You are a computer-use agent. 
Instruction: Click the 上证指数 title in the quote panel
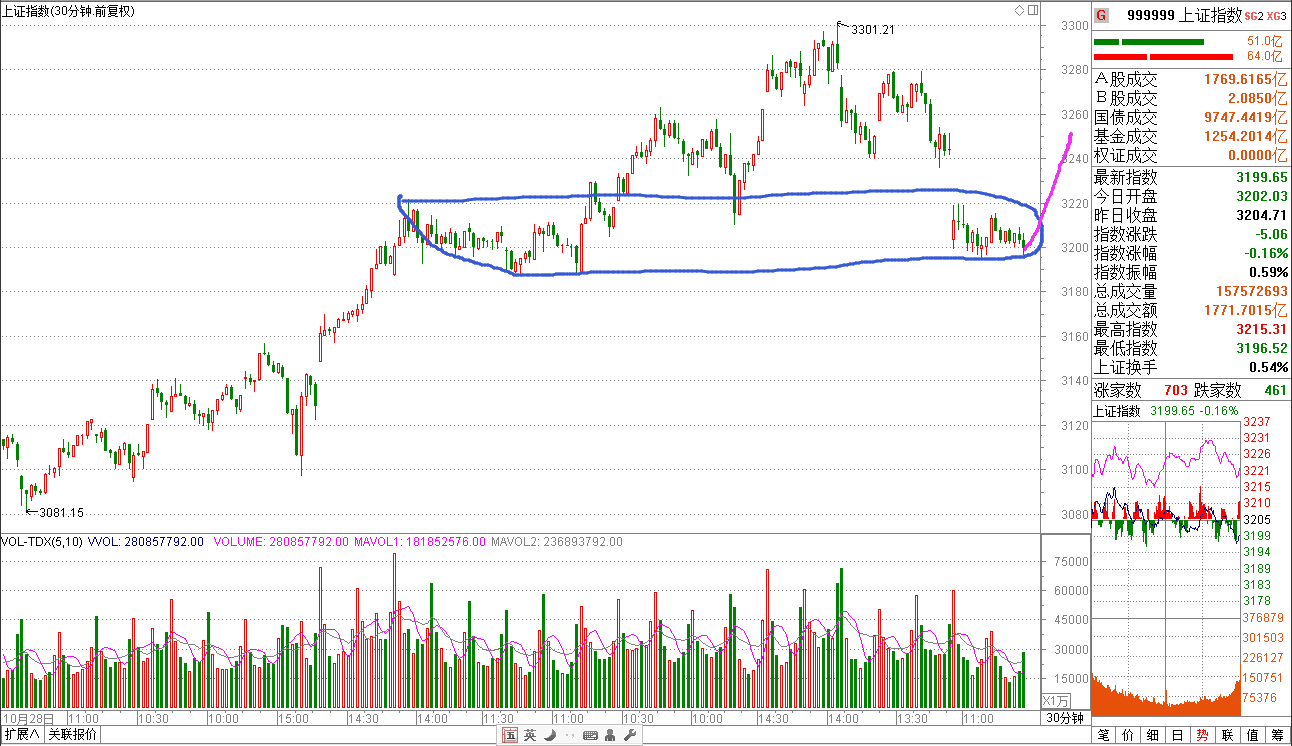(x=1211, y=15)
